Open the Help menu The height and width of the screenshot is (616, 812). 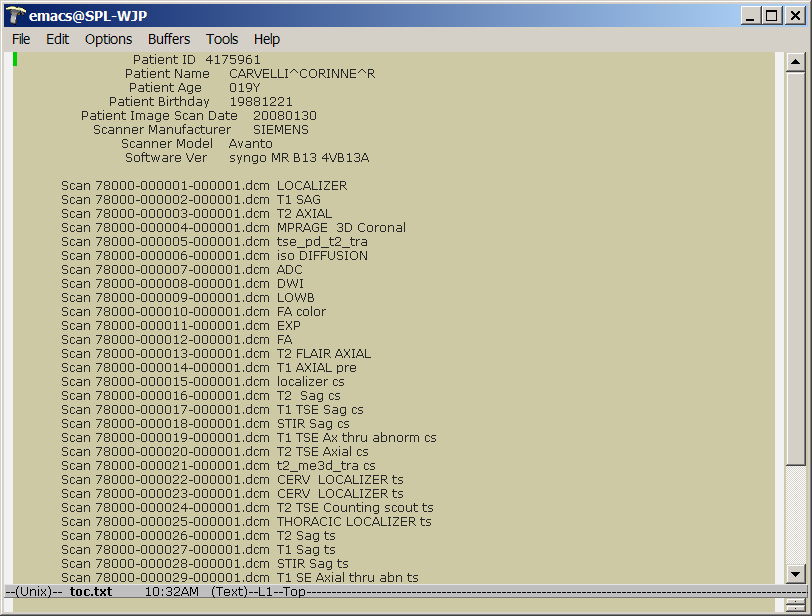[x=266, y=39]
